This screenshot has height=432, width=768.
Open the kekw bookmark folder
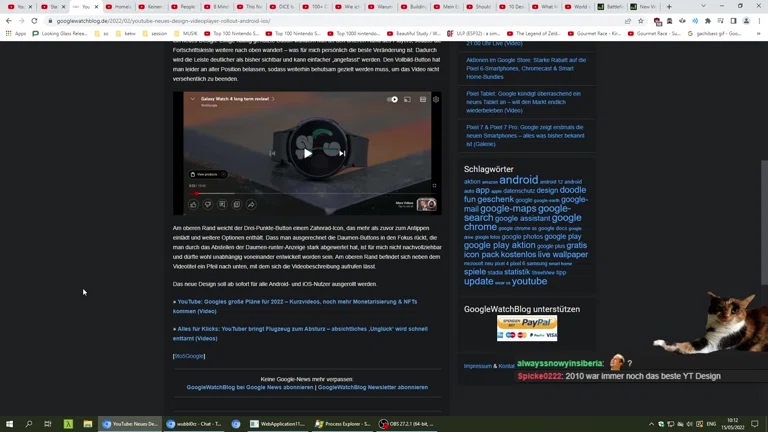126,34
